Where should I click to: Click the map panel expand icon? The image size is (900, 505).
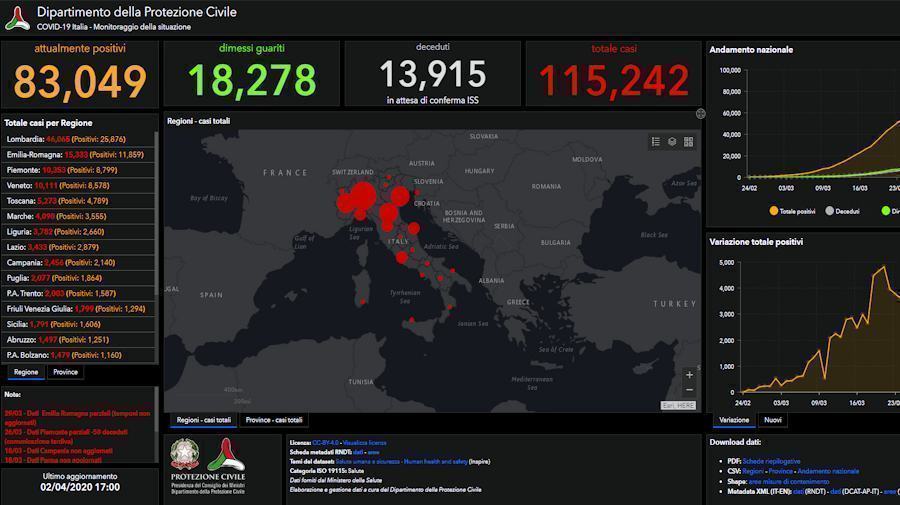pyautogui.click(x=700, y=114)
